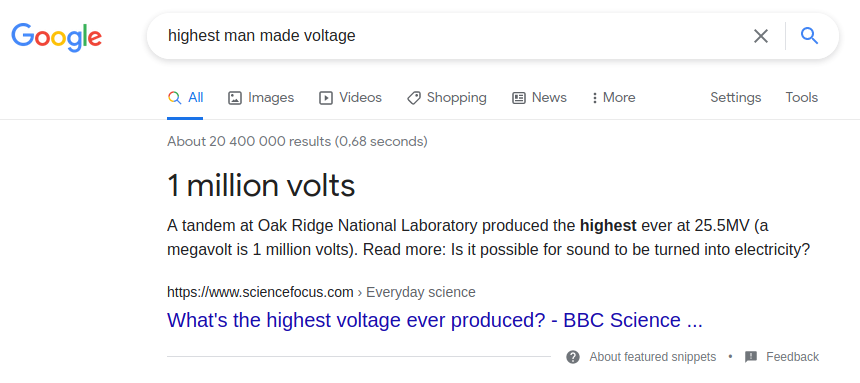Click the sciencefocus.com URL breadcrumb
Image resolution: width=860 pixels, height=383 pixels.
321,292
